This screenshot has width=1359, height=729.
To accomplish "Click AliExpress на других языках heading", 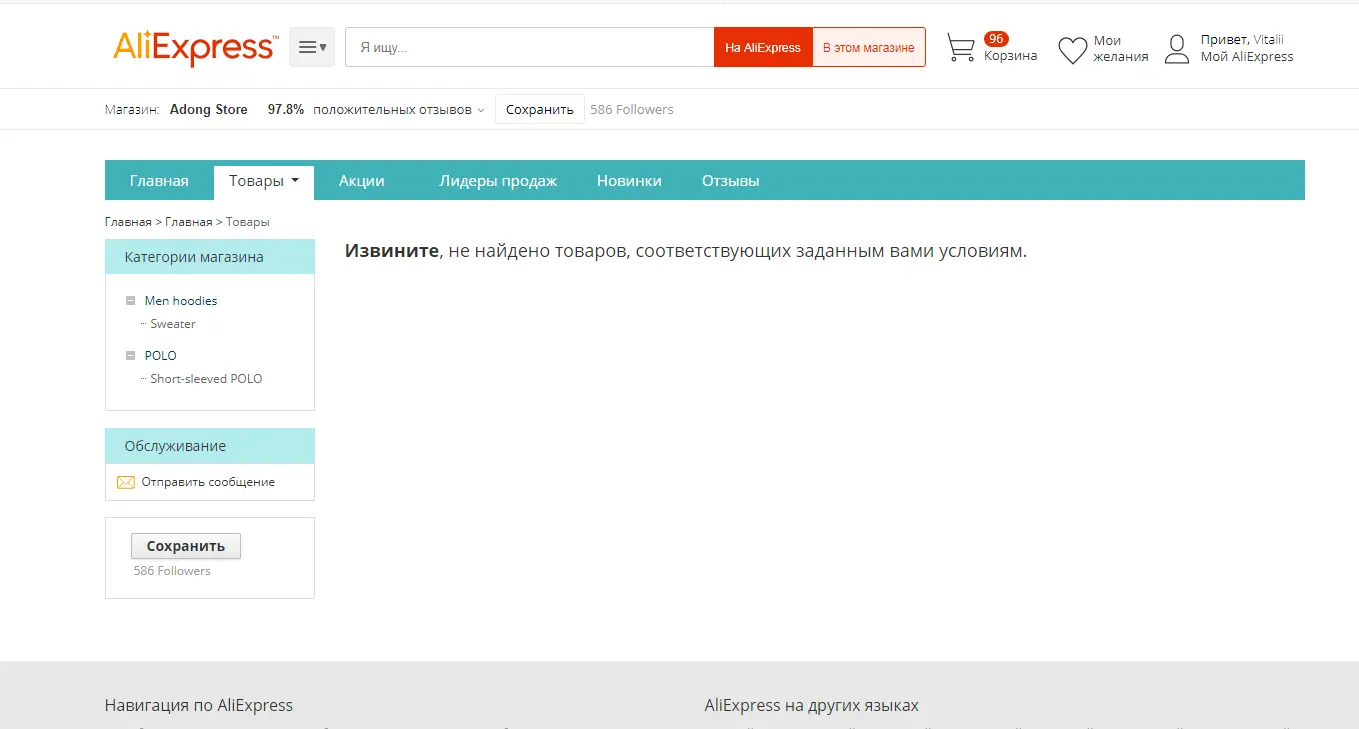I will pyautogui.click(x=812, y=705).
